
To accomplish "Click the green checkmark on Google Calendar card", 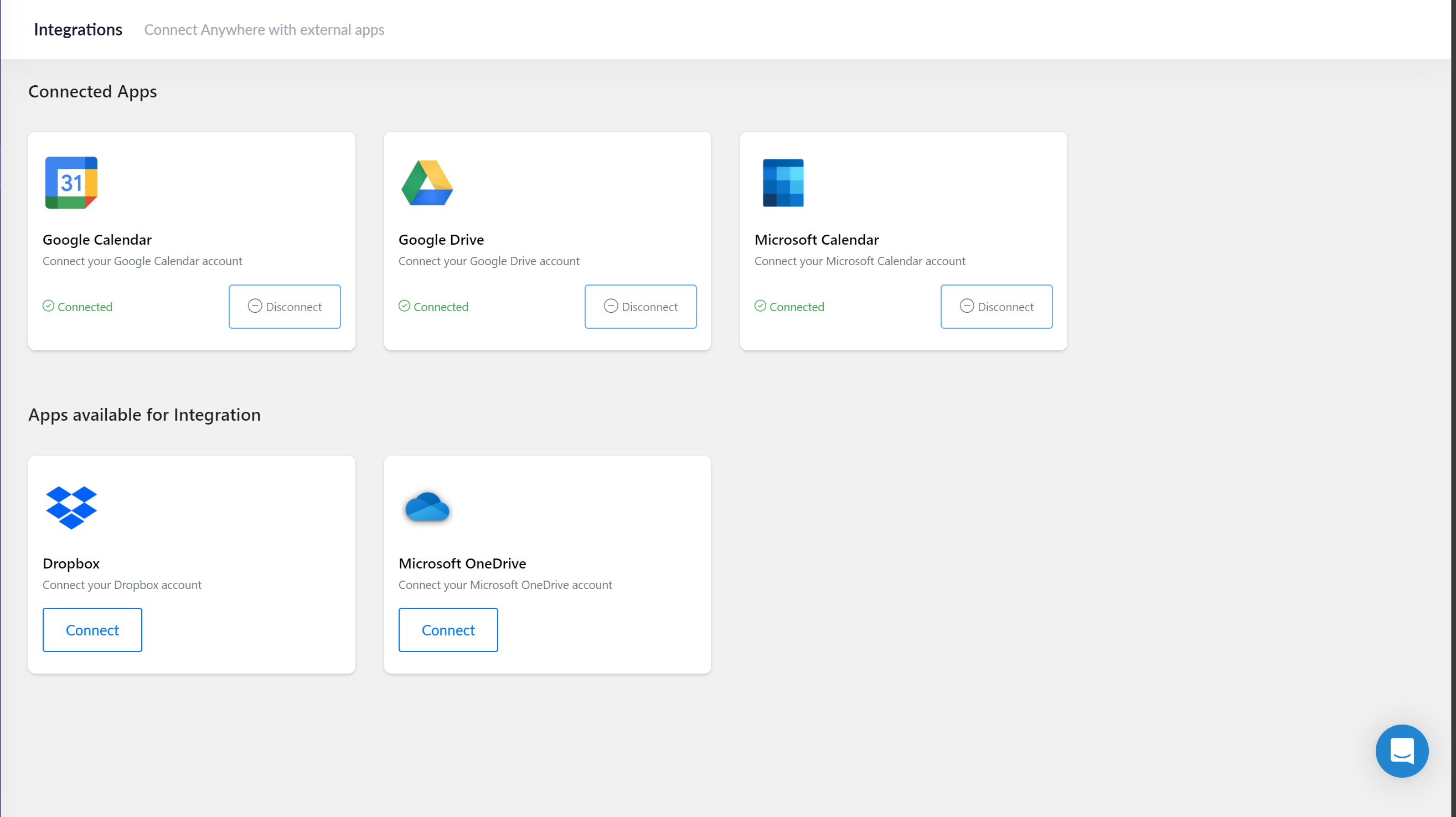I will coord(48,305).
